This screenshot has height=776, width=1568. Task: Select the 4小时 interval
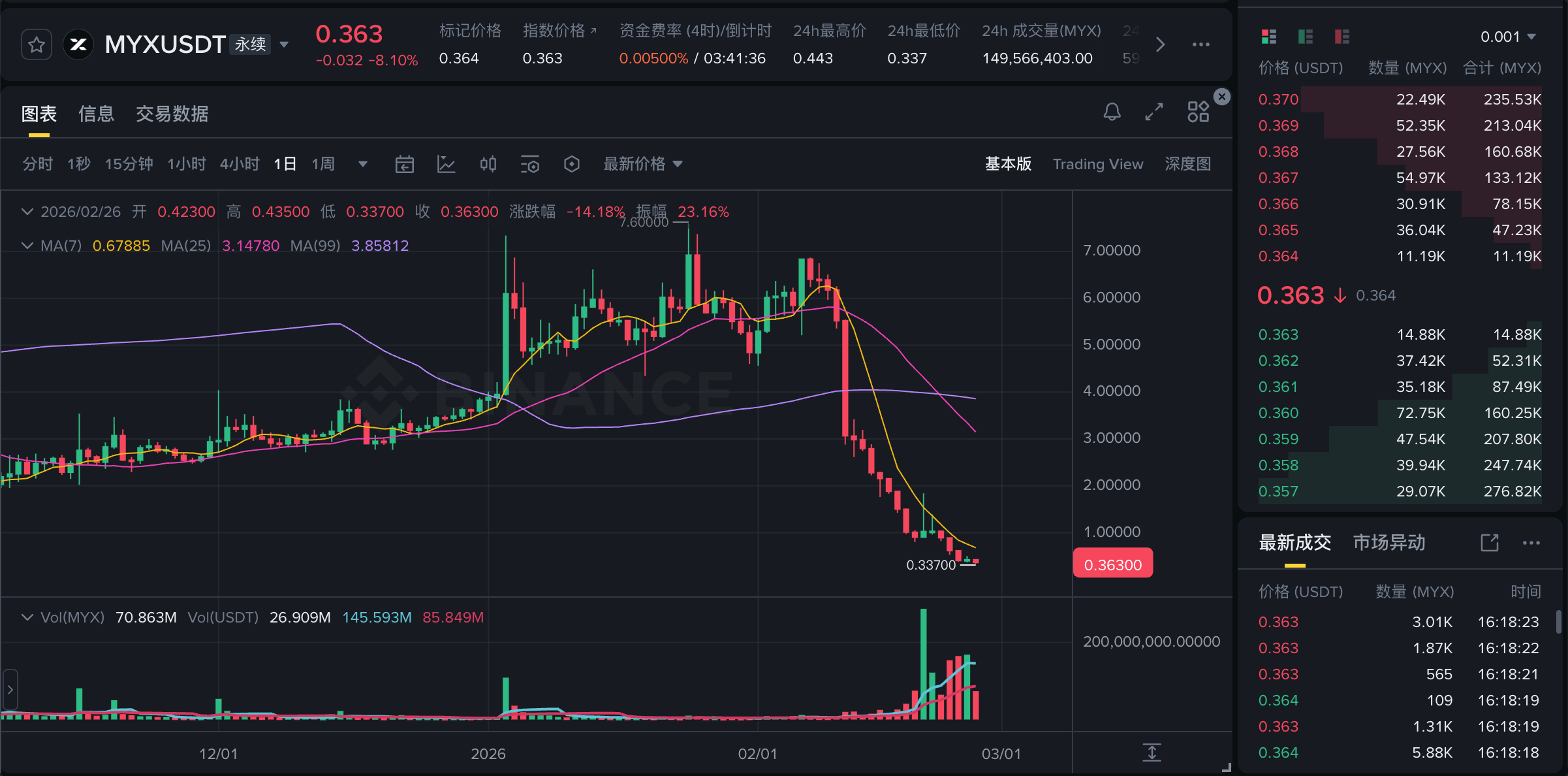[240, 164]
